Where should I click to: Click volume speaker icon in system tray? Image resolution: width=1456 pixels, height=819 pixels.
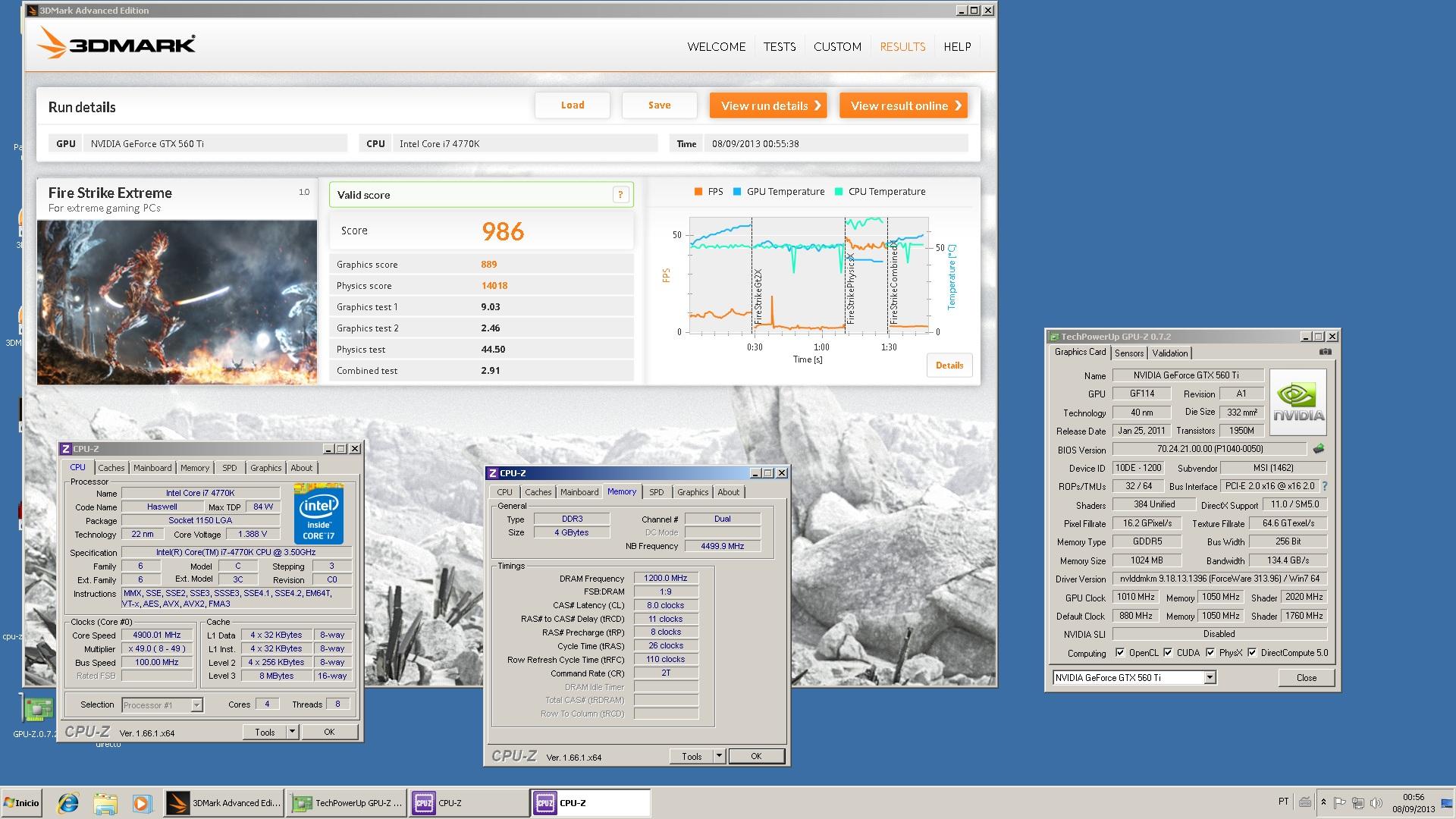click(x=1376, y=802)
